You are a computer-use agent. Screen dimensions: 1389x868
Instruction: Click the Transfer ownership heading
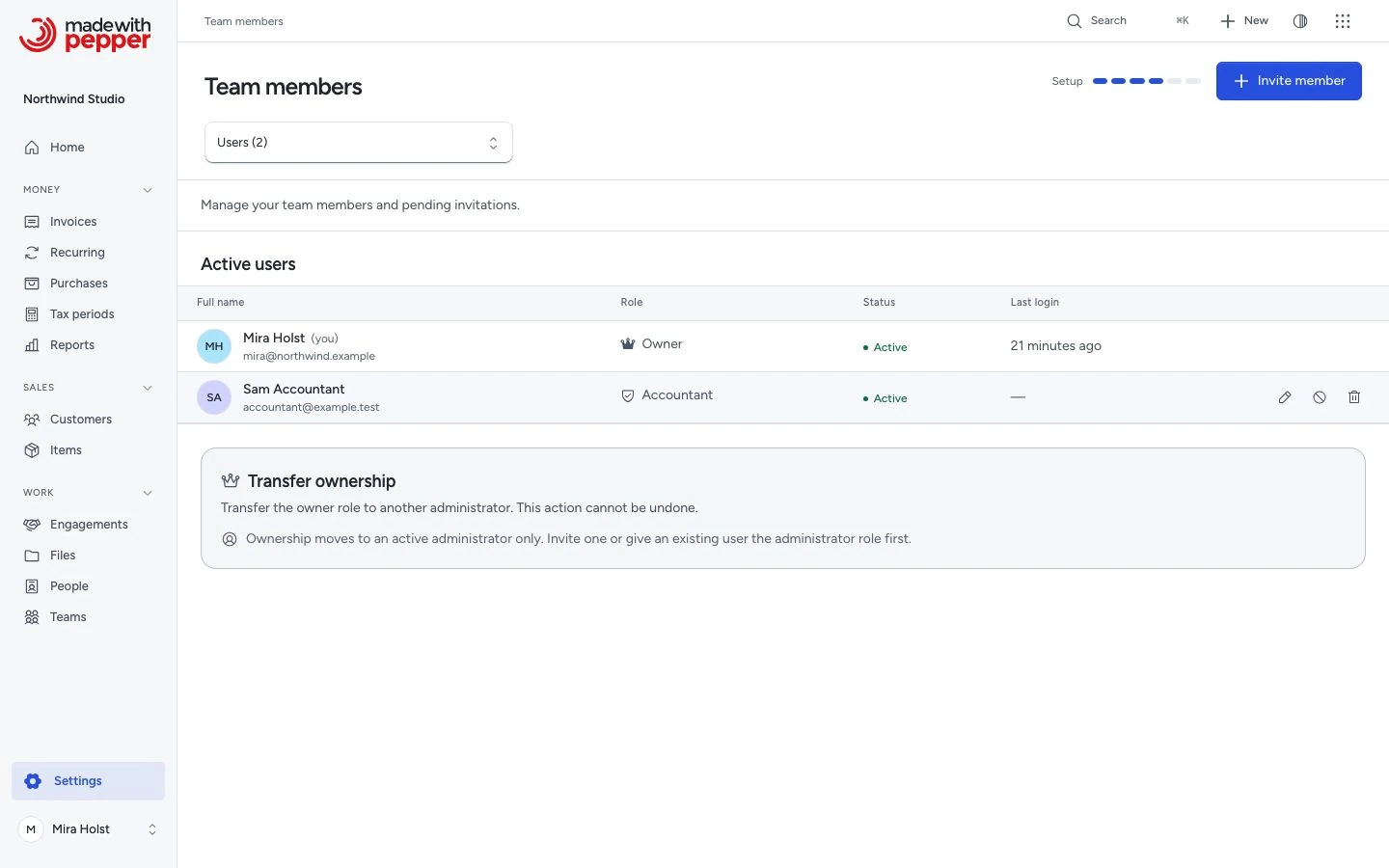coord(321,481)
